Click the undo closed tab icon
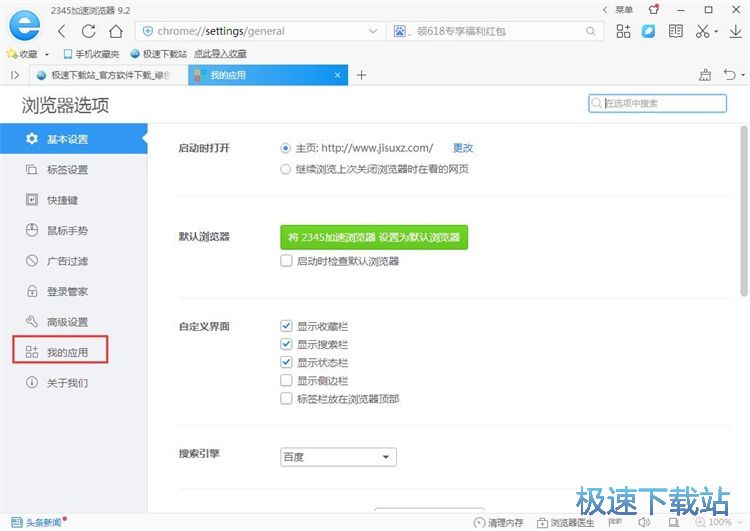This screenshot has height=531, width=750. [x=729, y=75]
